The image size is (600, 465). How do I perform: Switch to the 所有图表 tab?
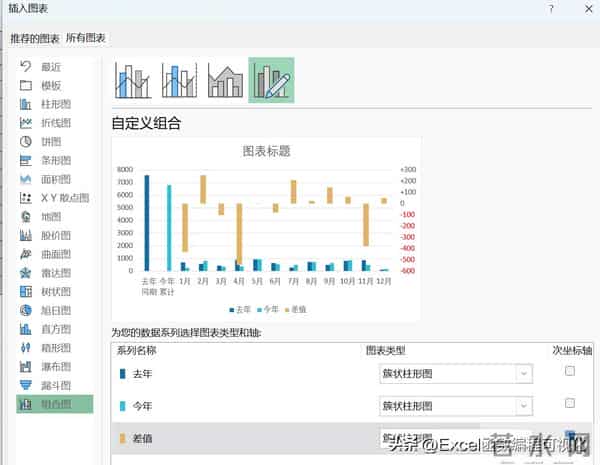tap(86, 38)
